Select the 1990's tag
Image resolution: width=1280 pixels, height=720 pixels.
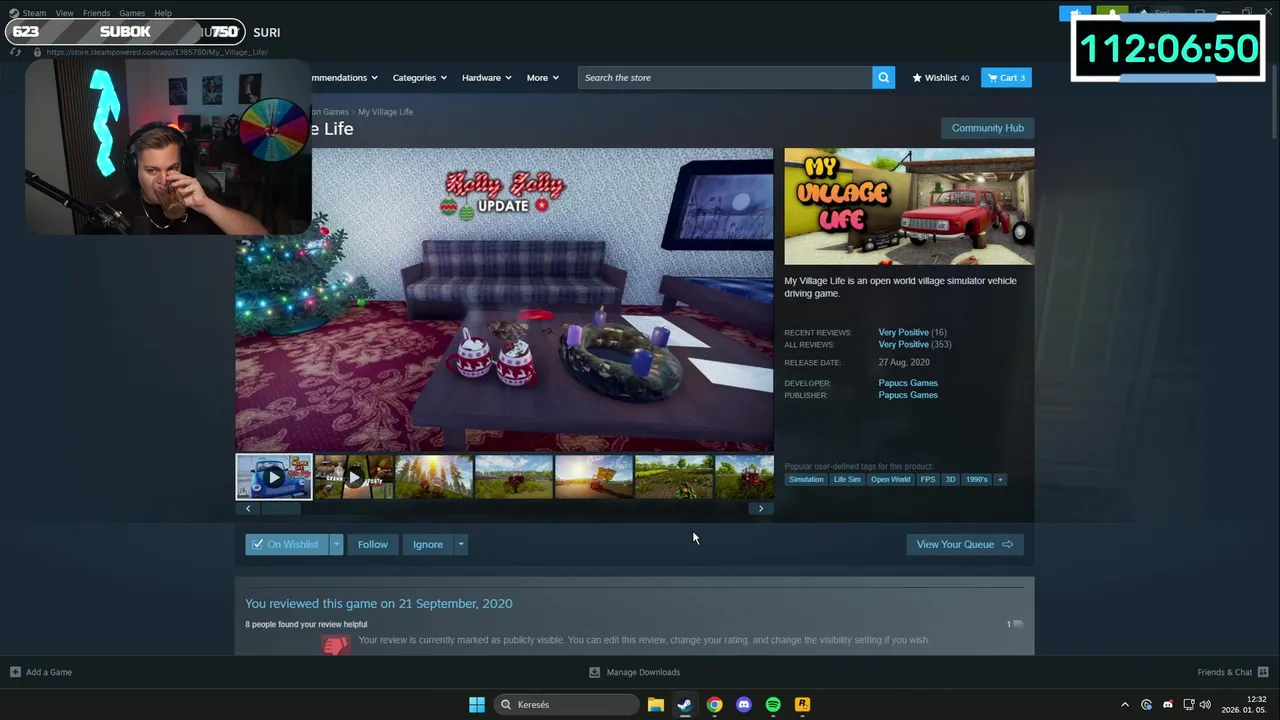pyautogui.click(x=976, y=479)
